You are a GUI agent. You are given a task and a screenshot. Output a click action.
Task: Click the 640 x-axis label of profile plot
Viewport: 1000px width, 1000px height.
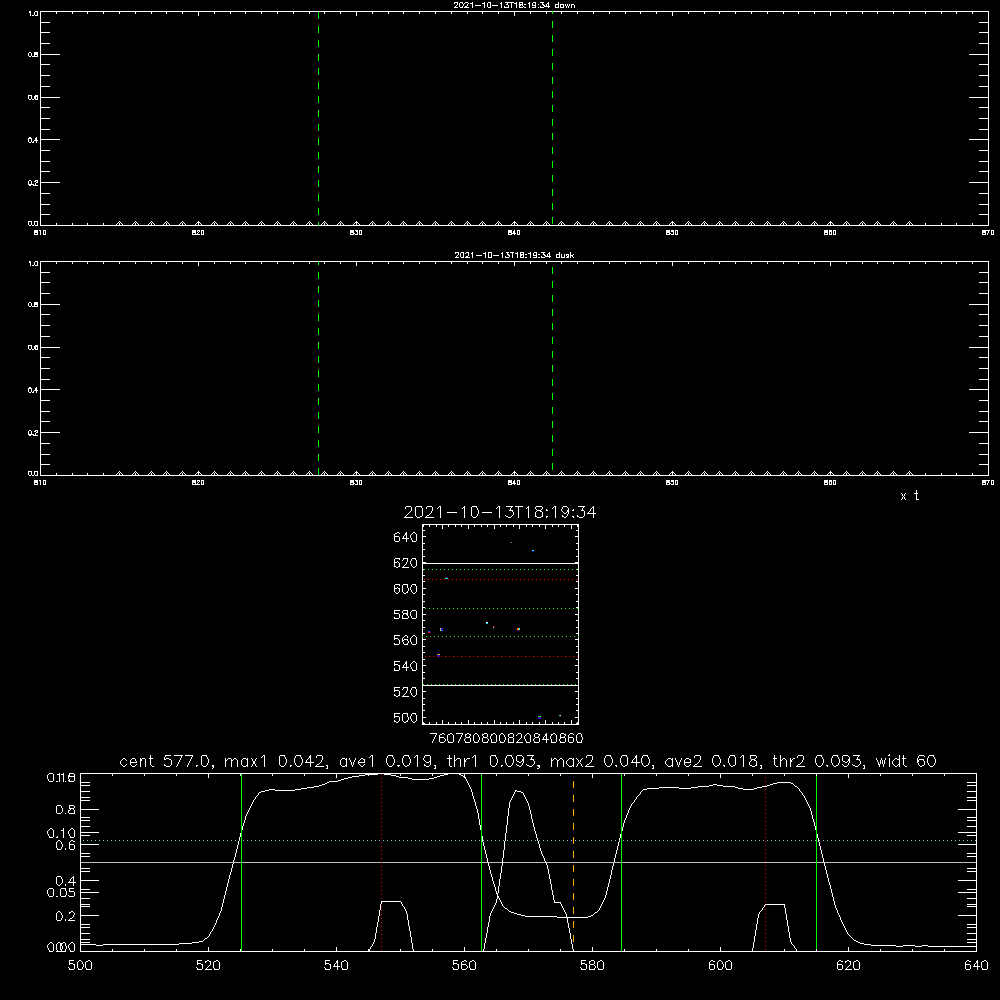pyautogui.click(x=976, y=966)
